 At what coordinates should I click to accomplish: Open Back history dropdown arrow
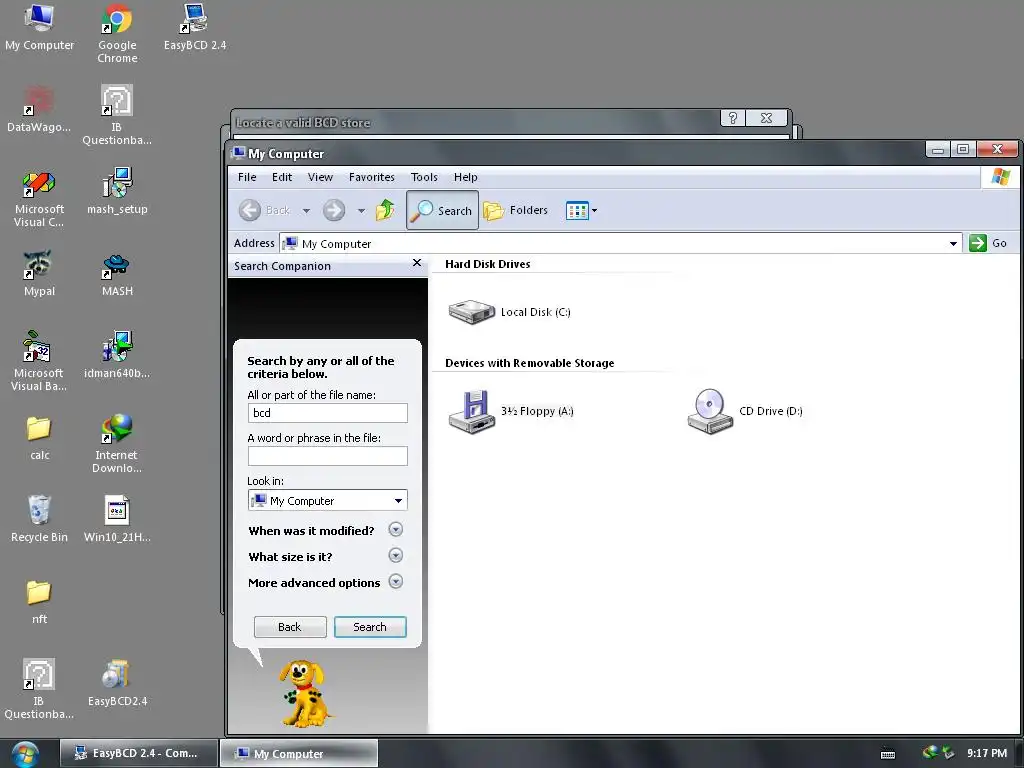[x=306, y=211]
